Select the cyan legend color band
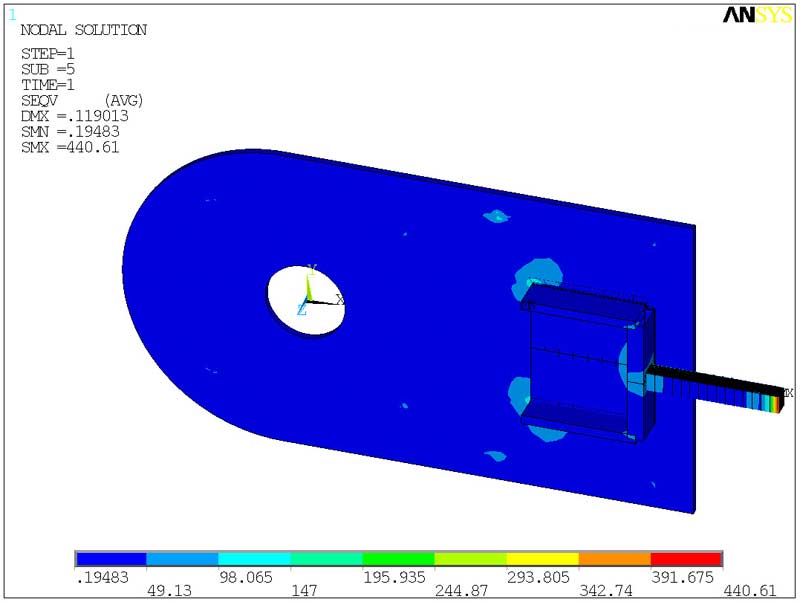The height and width of the screenshot is (602, 800). pyautogui.click(x=254, y=559)
